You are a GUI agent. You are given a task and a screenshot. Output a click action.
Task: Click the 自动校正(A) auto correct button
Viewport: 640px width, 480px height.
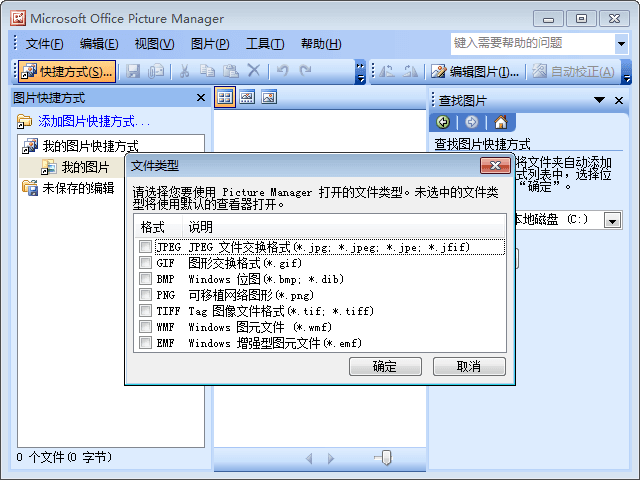point(573,71)
